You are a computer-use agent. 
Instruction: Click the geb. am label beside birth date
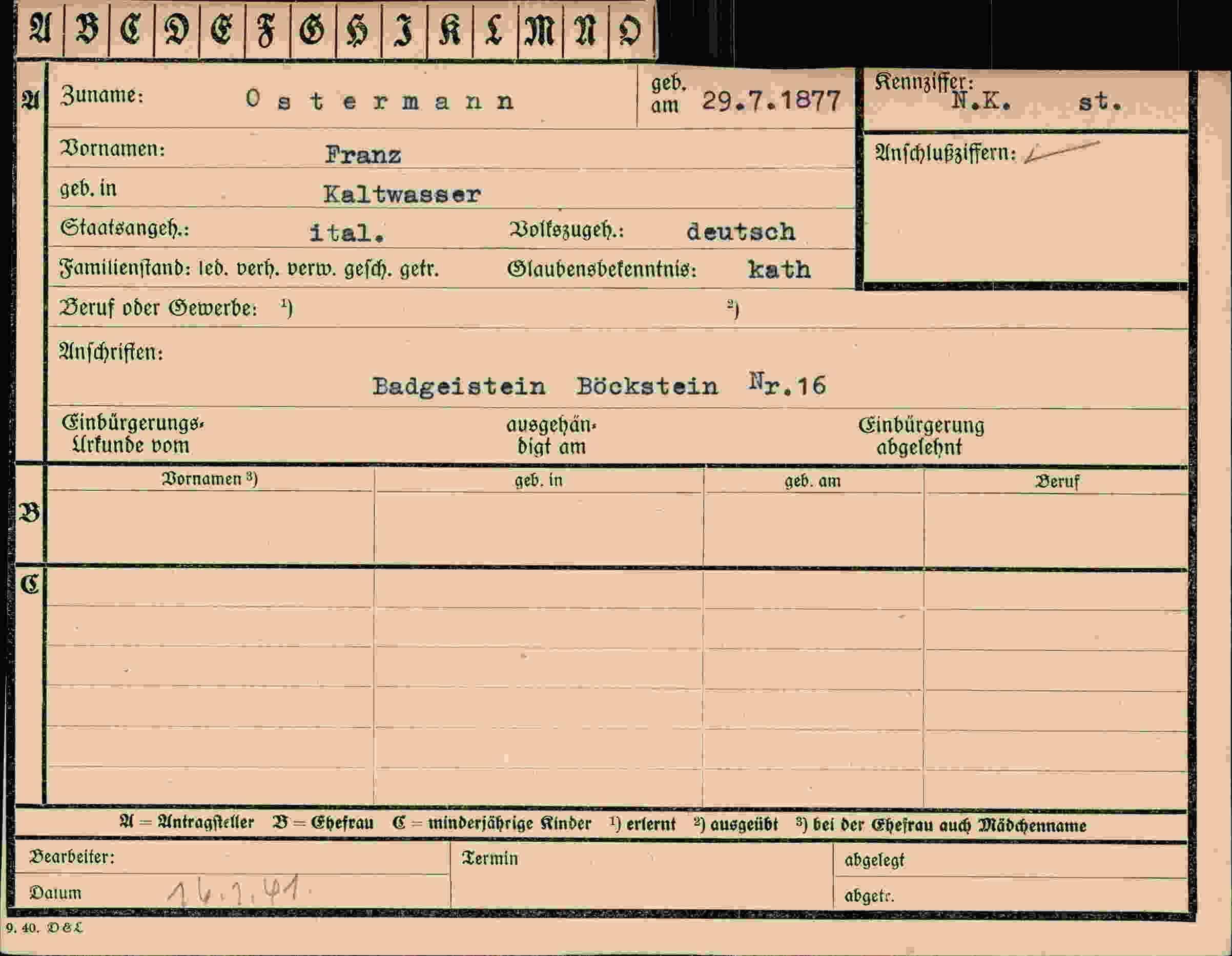[668, 94]
